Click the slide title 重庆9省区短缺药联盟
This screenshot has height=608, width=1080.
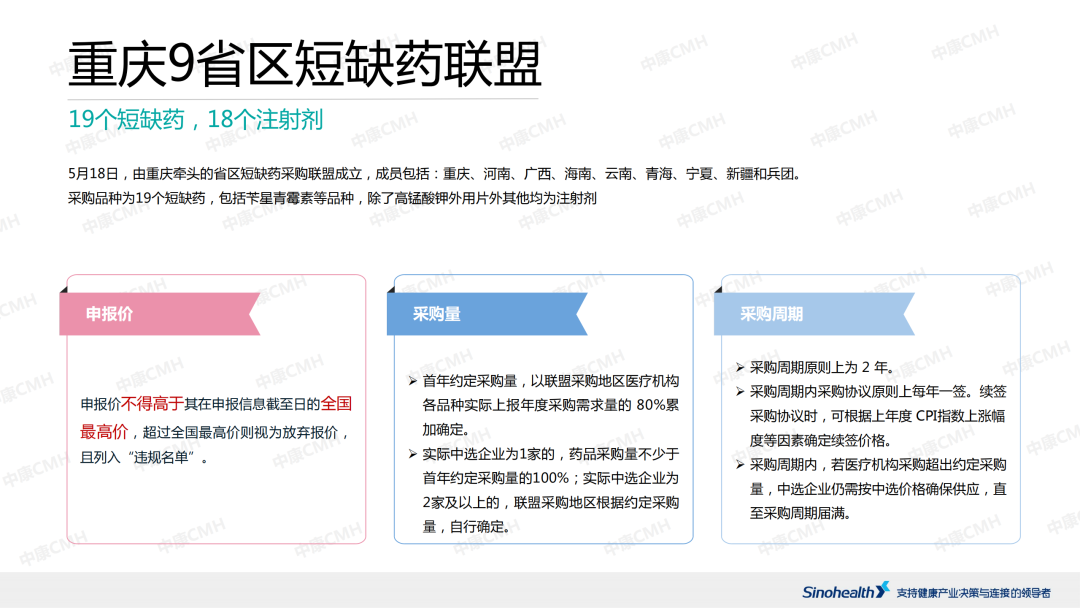304,64
